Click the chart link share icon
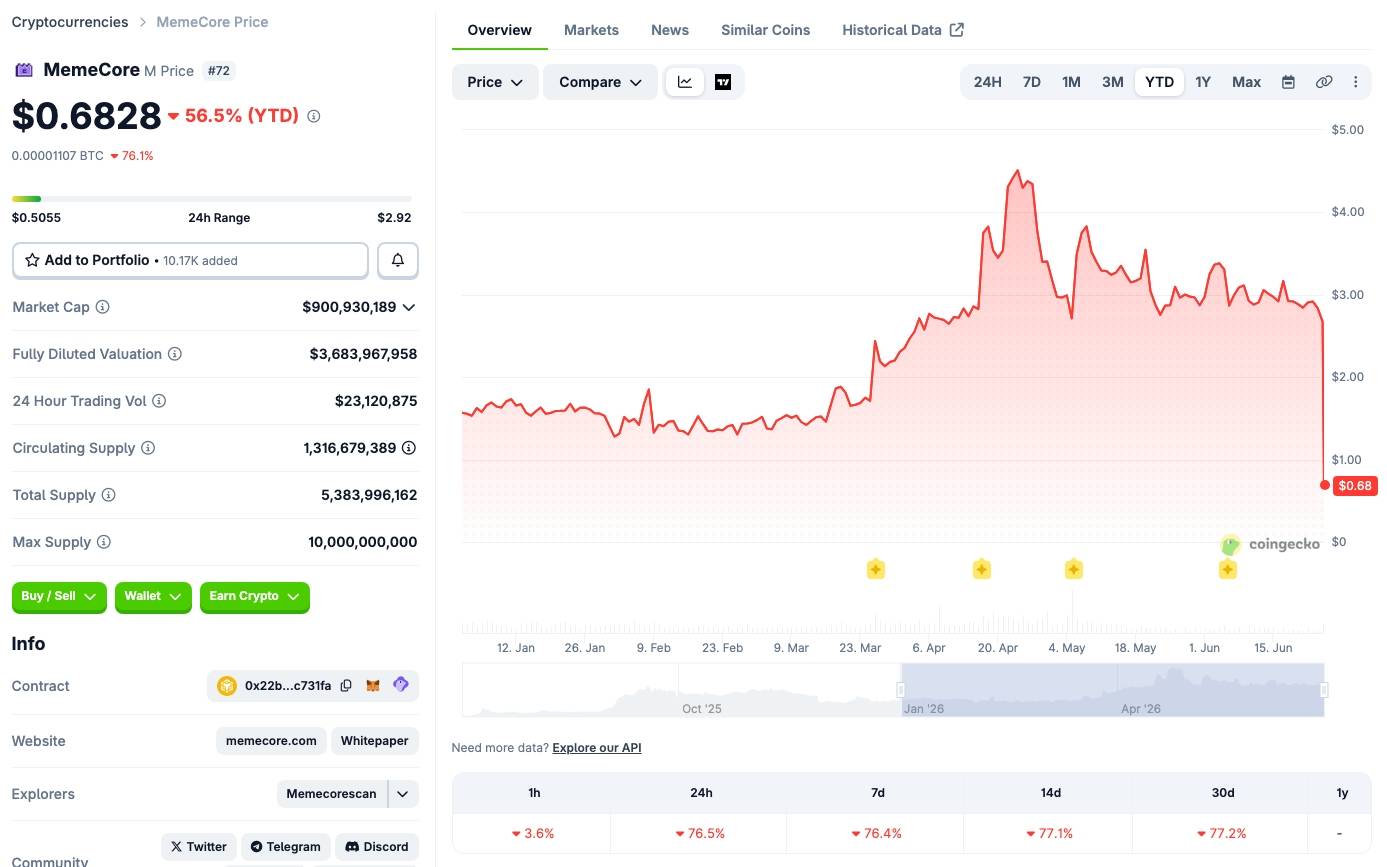 [x=1324, y=82]
